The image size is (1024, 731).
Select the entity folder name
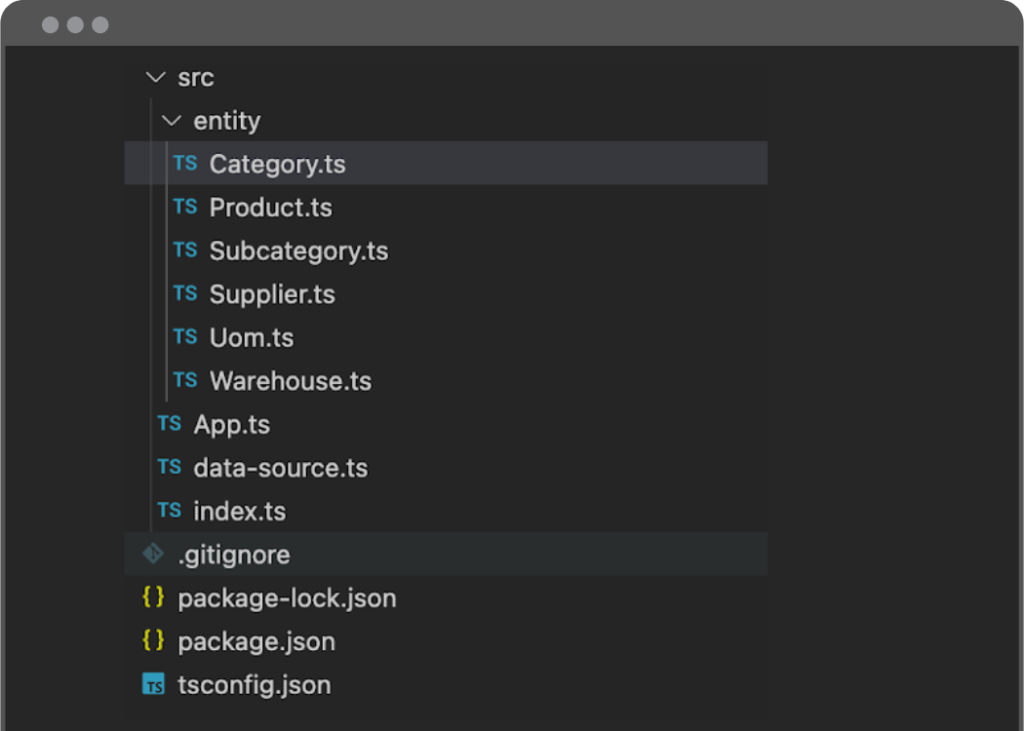[227, 121]
